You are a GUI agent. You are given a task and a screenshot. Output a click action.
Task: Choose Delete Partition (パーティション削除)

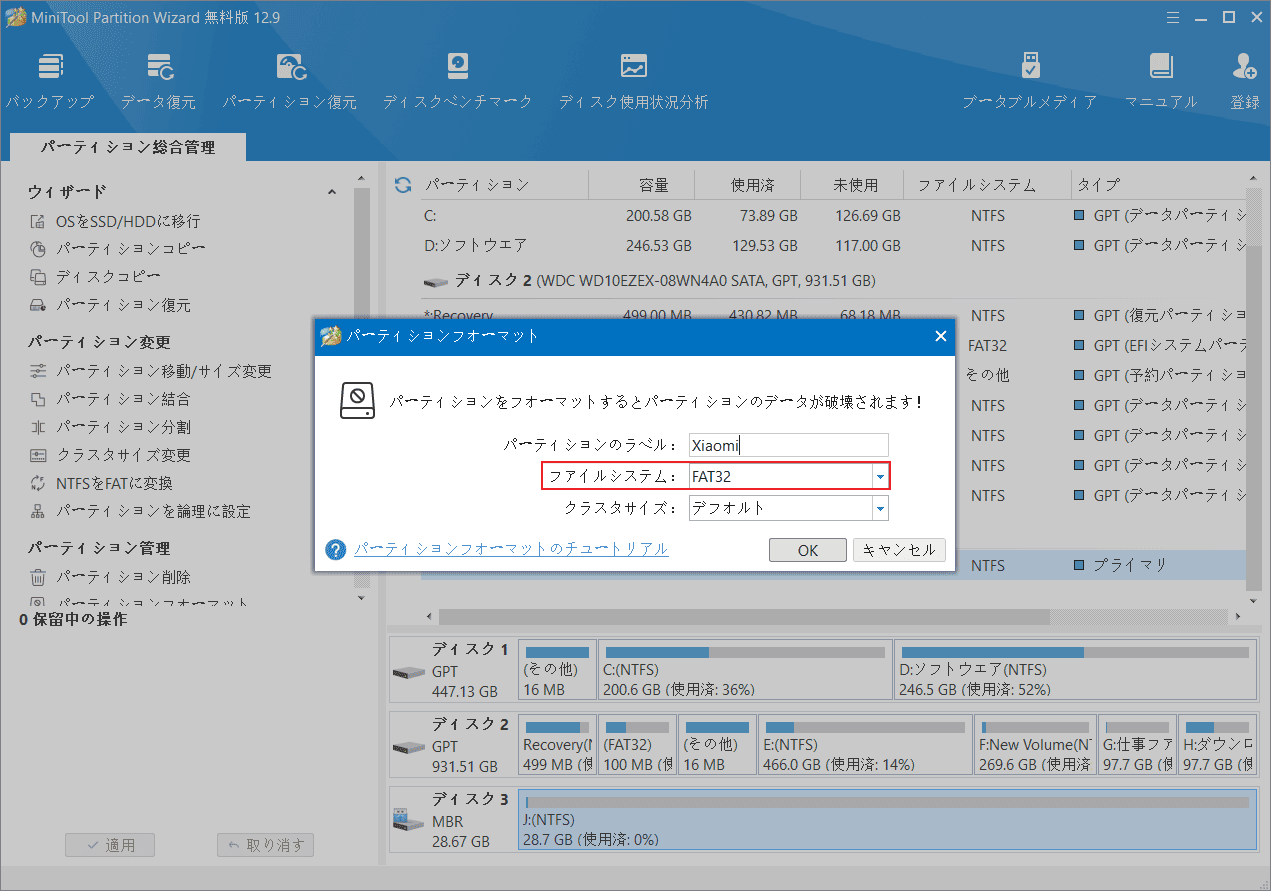coord(109,577)
